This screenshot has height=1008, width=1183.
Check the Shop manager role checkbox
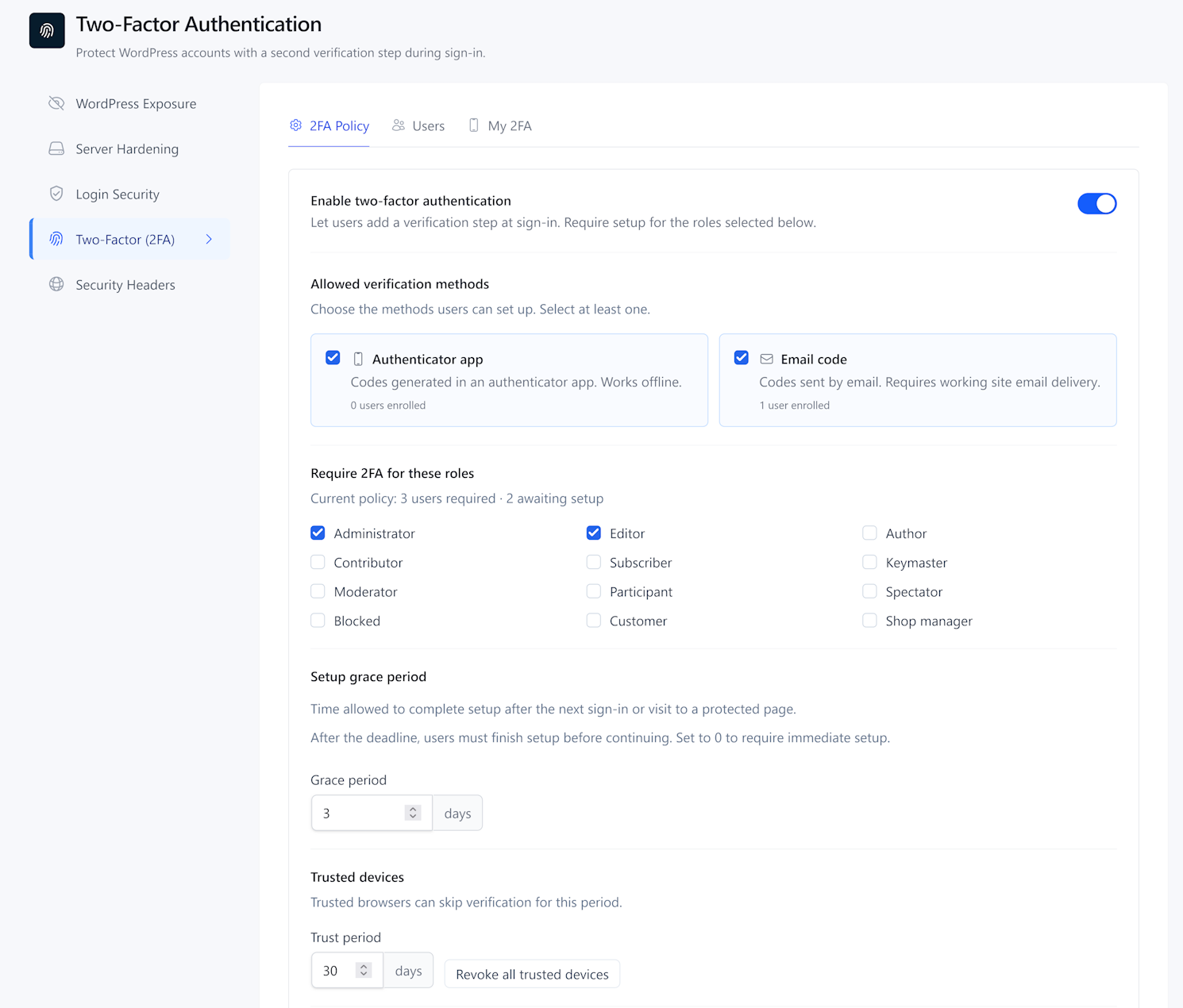point(870,621)
